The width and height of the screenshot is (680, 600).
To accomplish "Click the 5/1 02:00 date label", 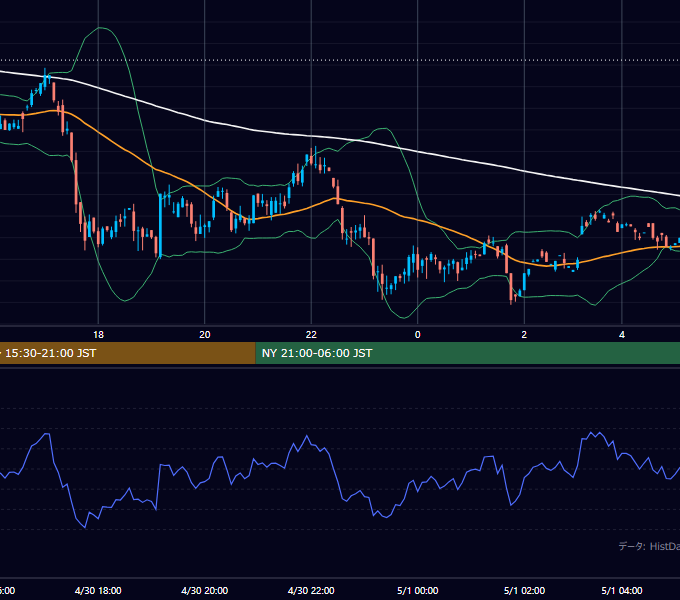I will [x=524, y=590].
